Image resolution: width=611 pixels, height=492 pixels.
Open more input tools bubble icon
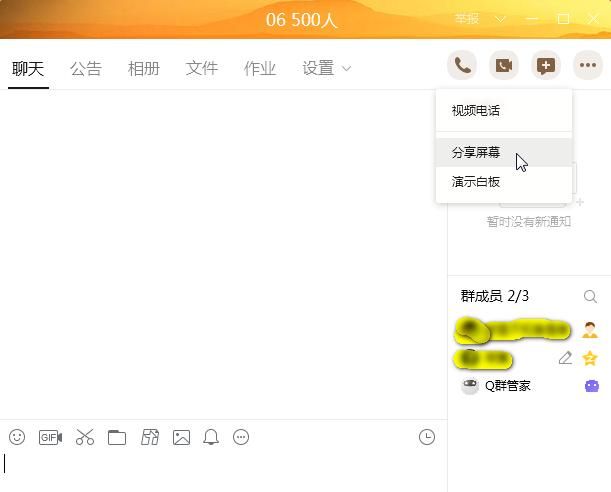241,437
